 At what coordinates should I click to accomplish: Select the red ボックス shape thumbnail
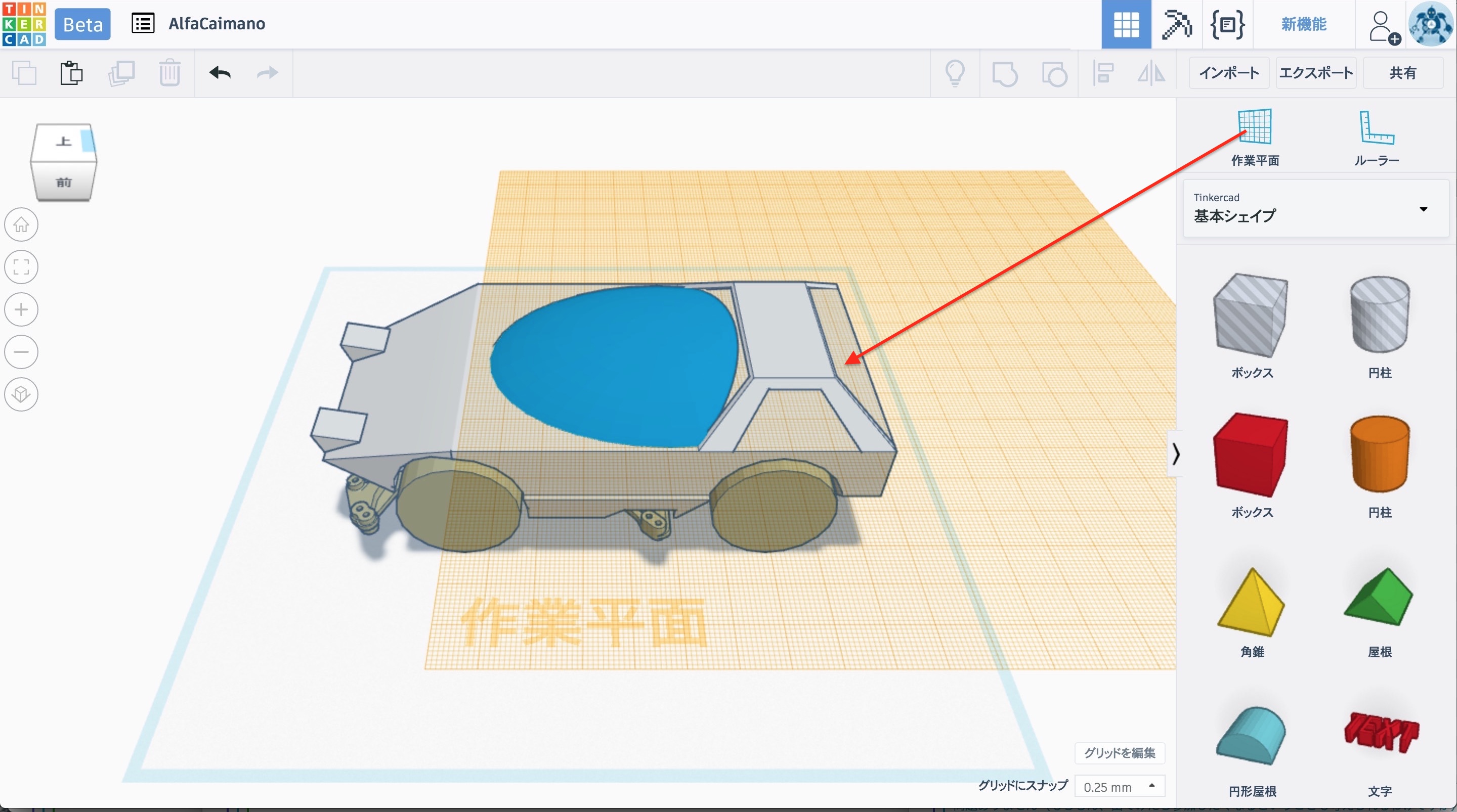pyautogui.click(x=1251, y=454)
